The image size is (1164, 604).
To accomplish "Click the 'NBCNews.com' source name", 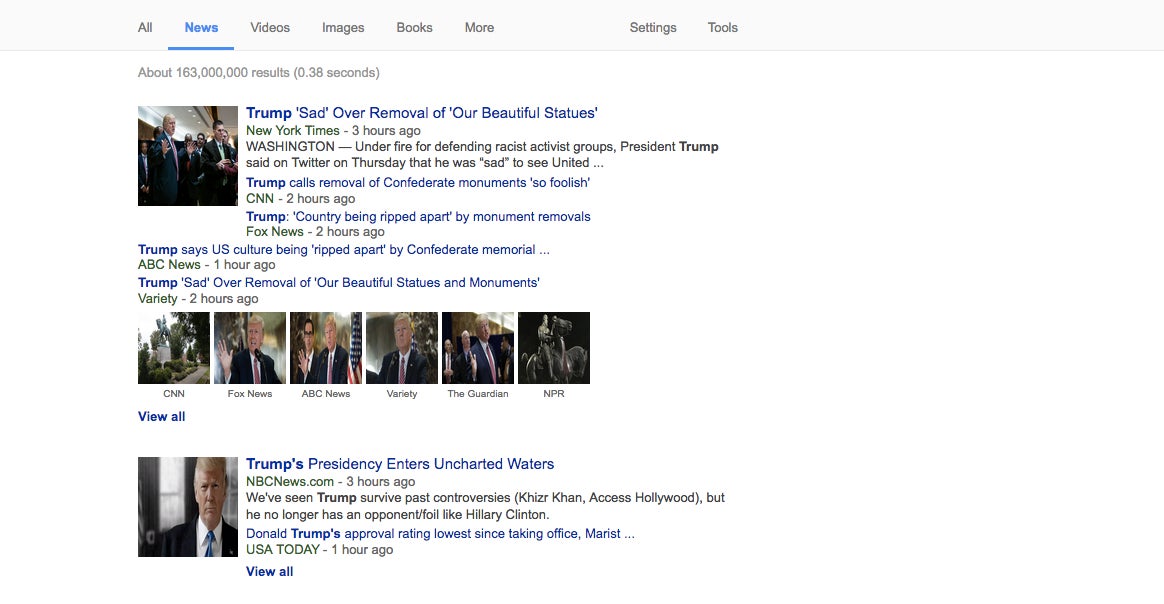I will point(290,482).
